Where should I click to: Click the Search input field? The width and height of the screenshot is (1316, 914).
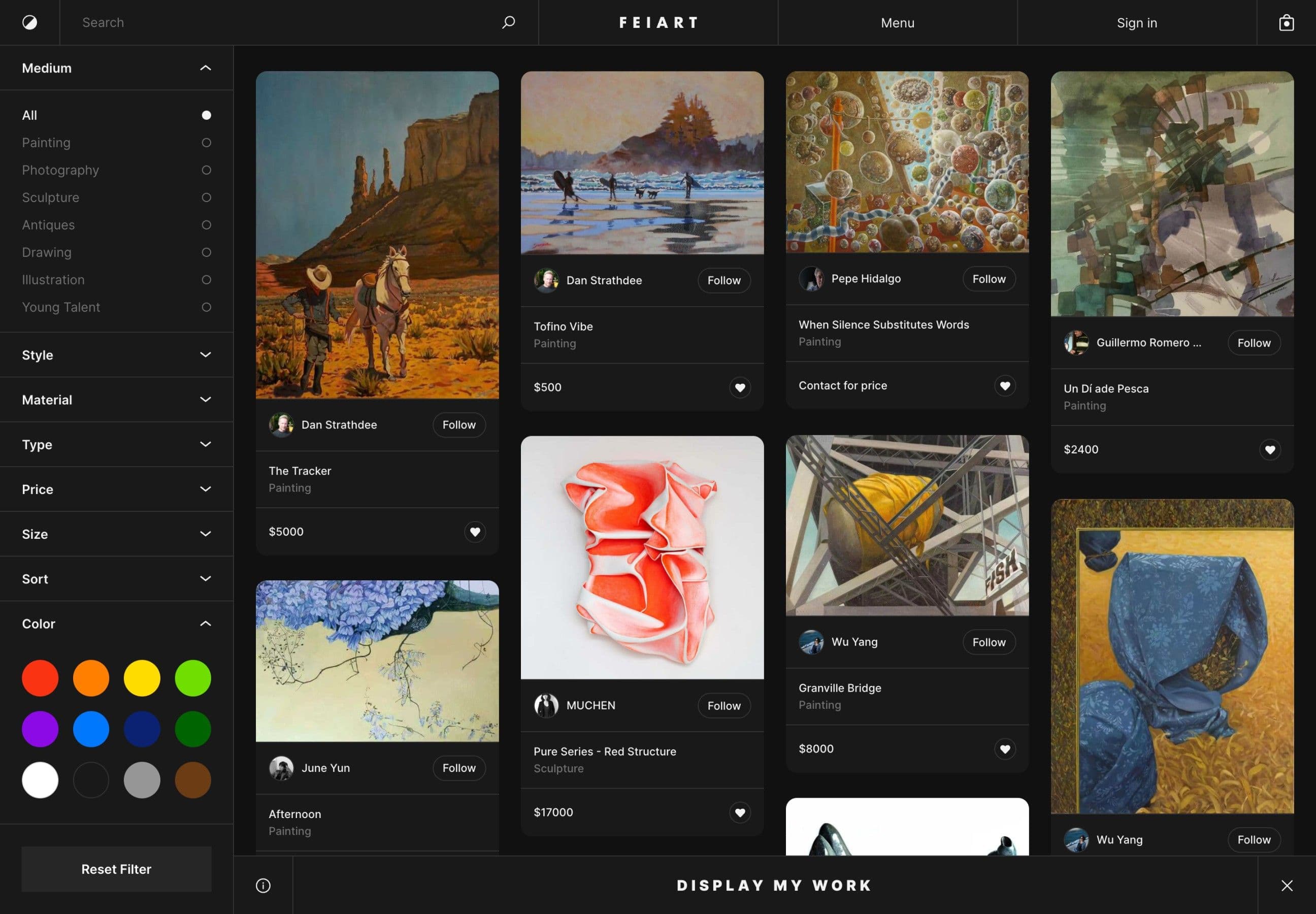172,22
